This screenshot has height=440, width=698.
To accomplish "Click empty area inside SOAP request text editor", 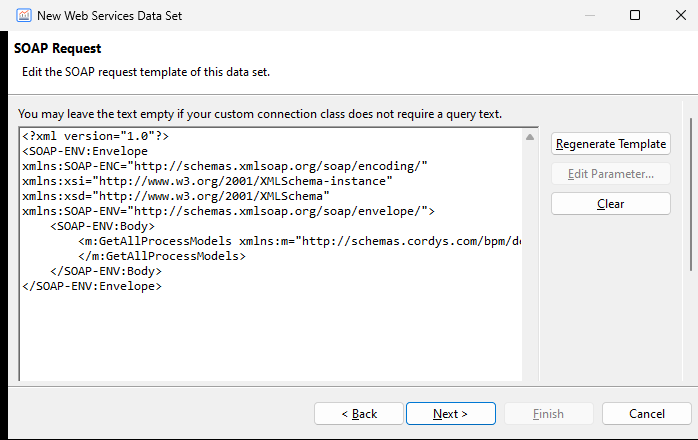I will (x=272, y=338).
